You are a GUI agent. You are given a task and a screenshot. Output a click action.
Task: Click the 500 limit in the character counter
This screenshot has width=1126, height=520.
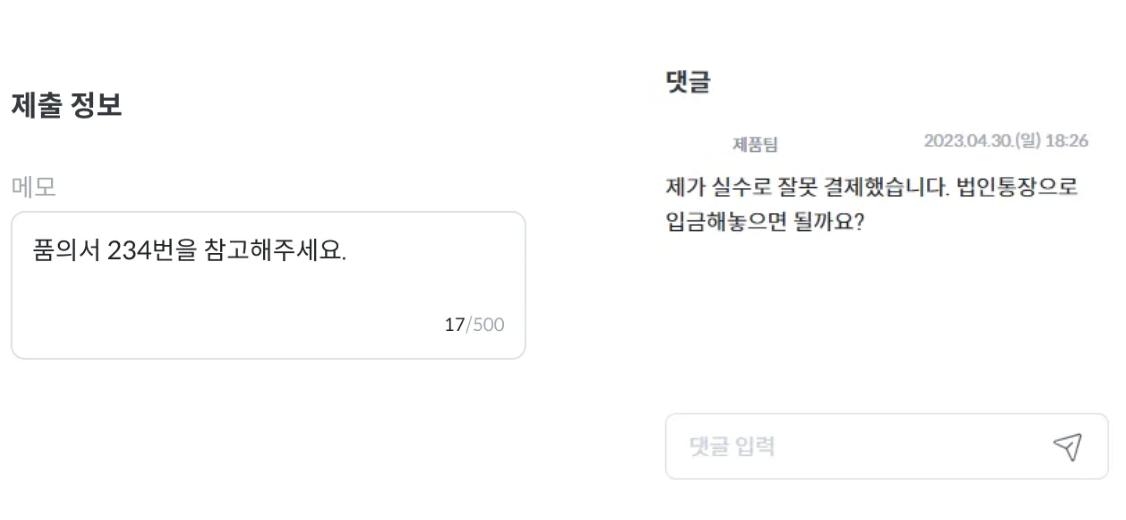point(488,328)
